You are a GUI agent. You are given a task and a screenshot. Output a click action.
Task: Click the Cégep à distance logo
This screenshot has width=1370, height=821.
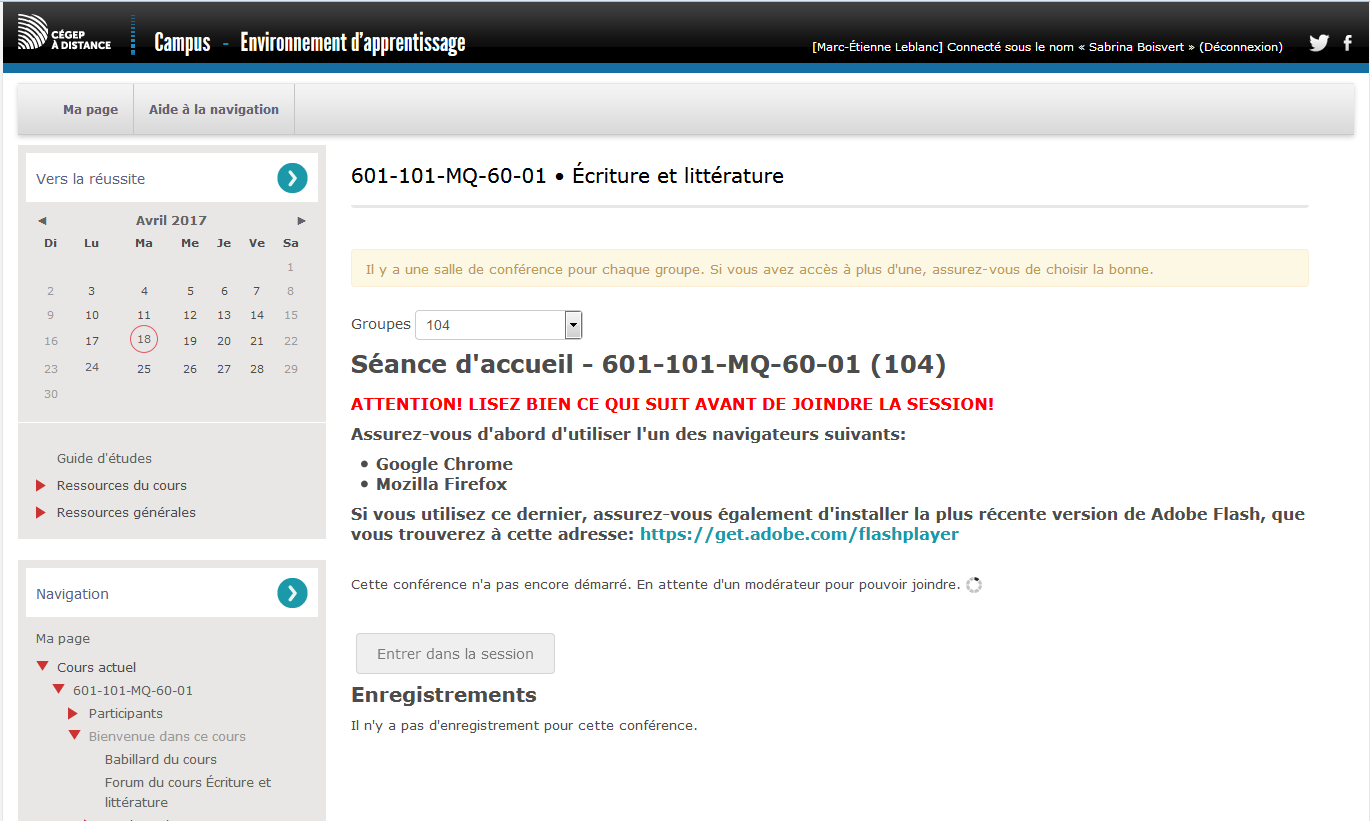(65, 34)
